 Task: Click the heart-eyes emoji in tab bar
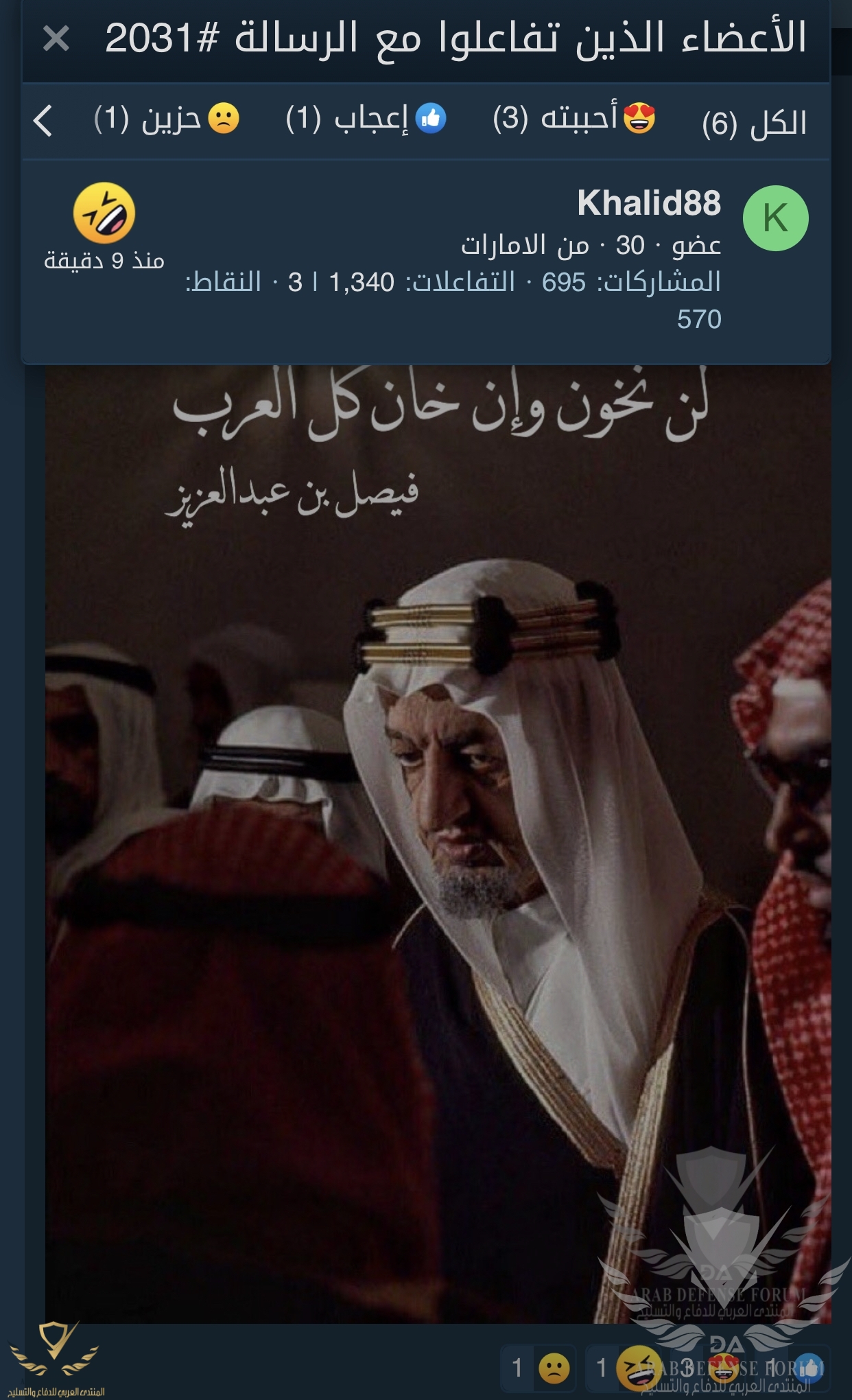[x=639, y=118]
